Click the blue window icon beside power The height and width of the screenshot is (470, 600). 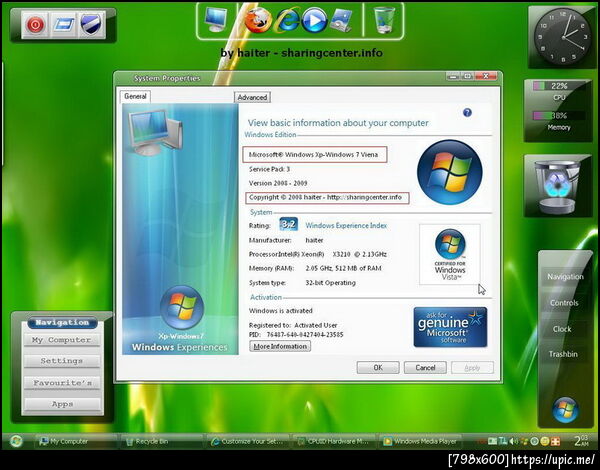(64, 25)
